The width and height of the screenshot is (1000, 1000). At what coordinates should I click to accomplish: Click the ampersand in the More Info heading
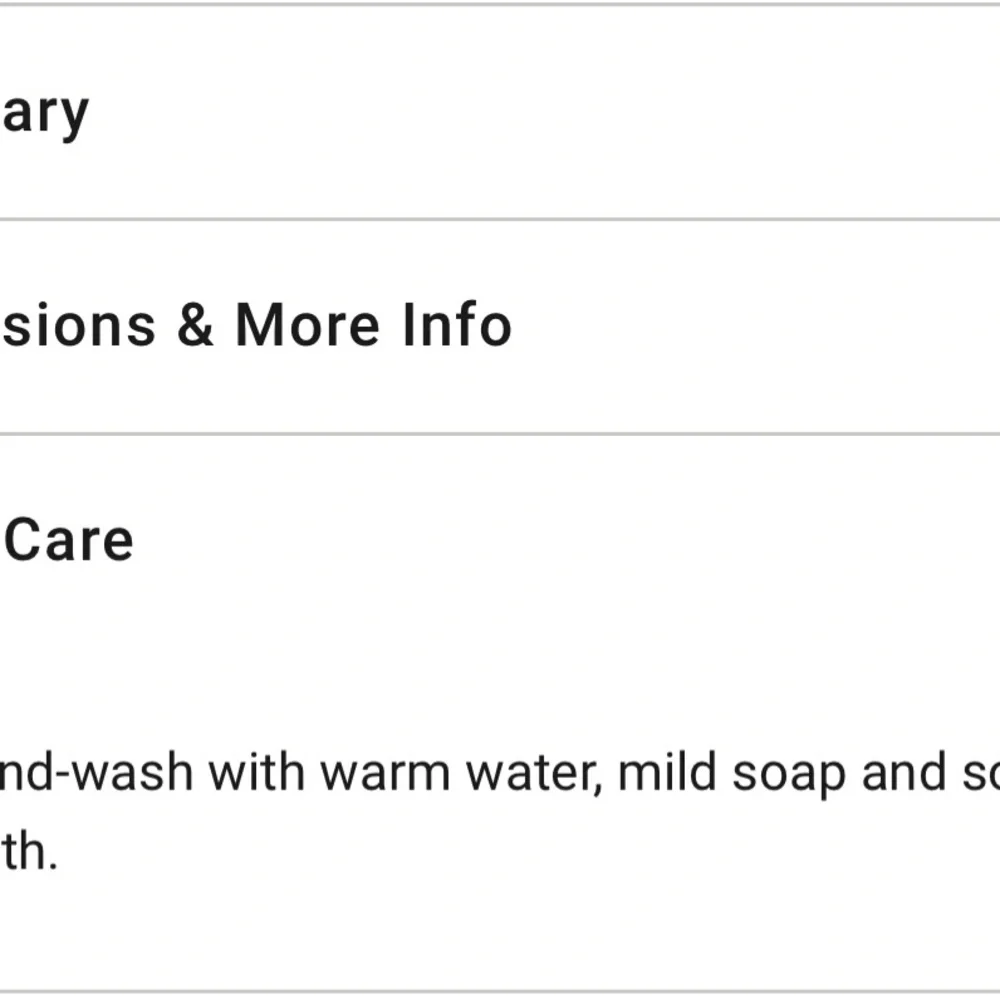[195, 325]
